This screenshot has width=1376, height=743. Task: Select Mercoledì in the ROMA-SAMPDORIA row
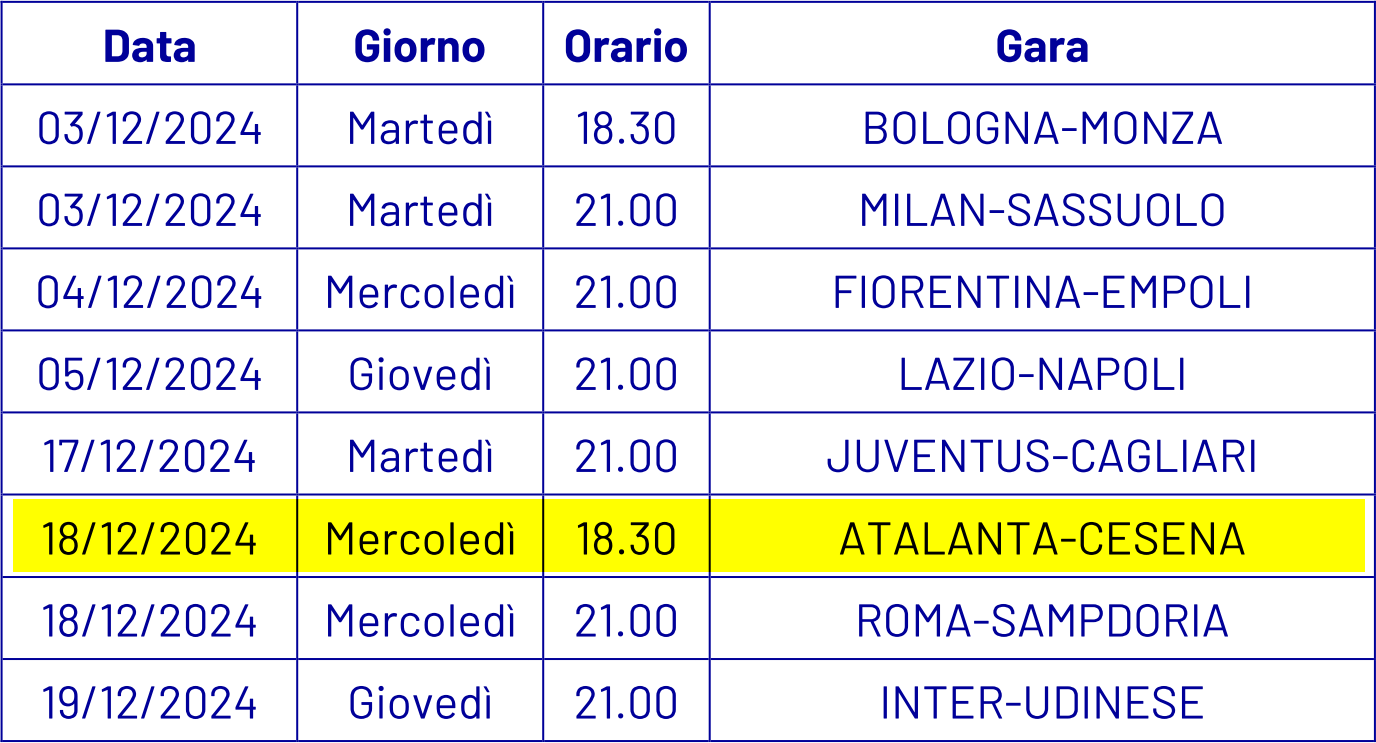(420, 620)
